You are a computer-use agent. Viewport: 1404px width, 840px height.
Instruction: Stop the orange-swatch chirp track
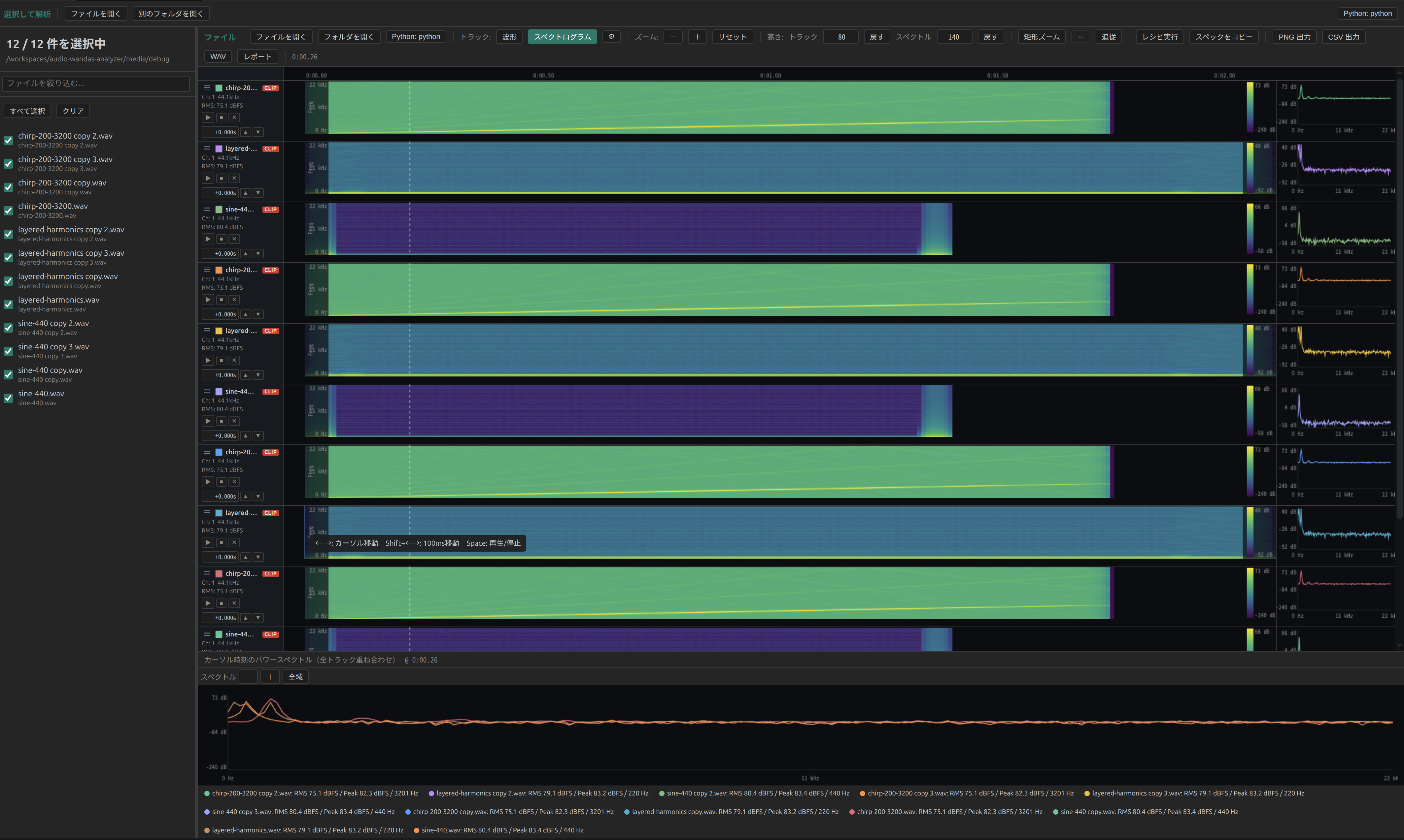click(222, 300)
